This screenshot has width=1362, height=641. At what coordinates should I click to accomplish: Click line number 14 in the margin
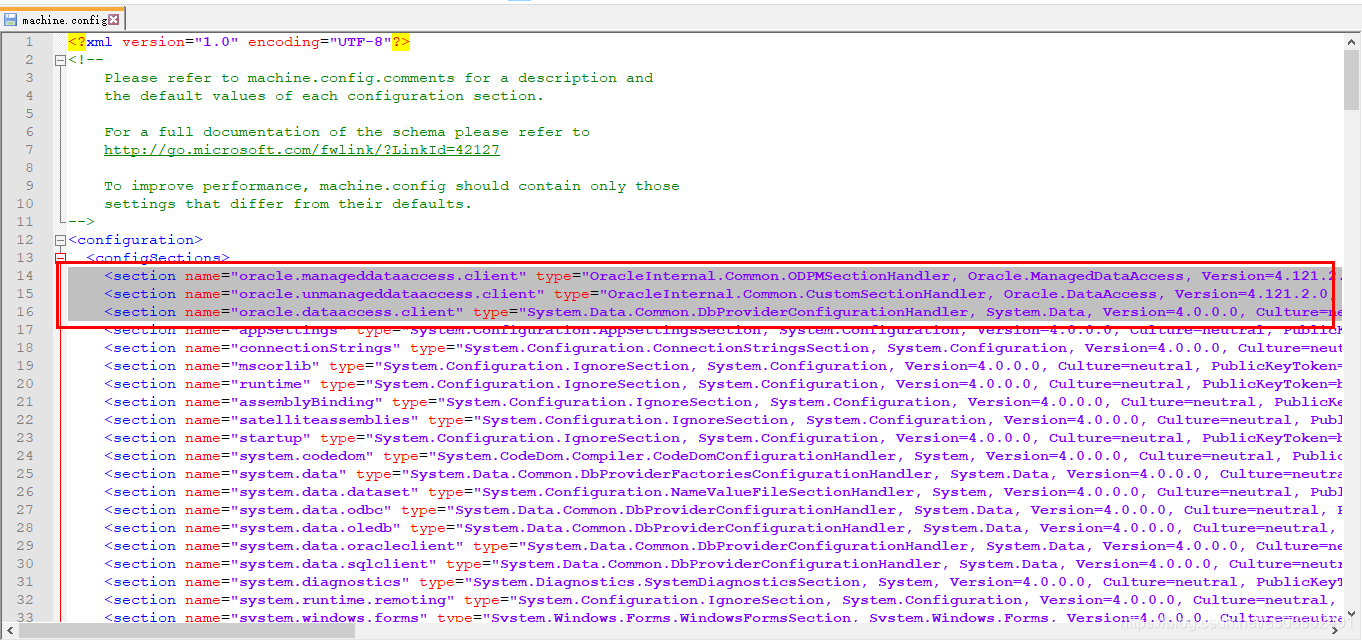25,276
